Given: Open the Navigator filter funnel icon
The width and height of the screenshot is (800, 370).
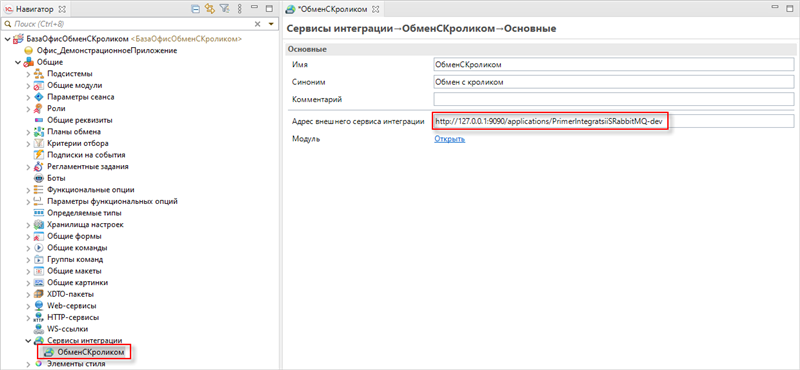Looking at the screenshot, I should click(224, 9).
